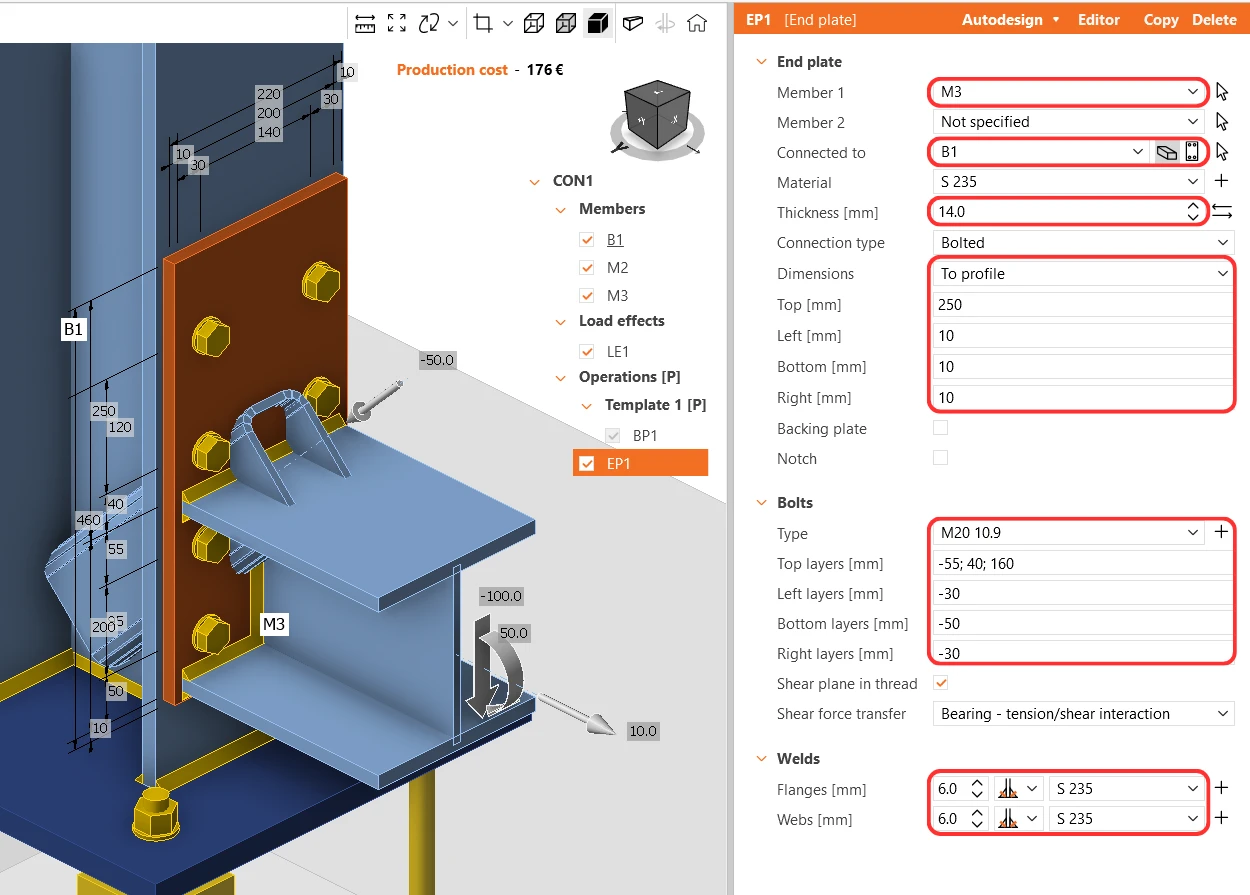This screenshot has height=895, width=1250.
Task: Toggle the BP1 operation checkbox
Action: point(613,436)
